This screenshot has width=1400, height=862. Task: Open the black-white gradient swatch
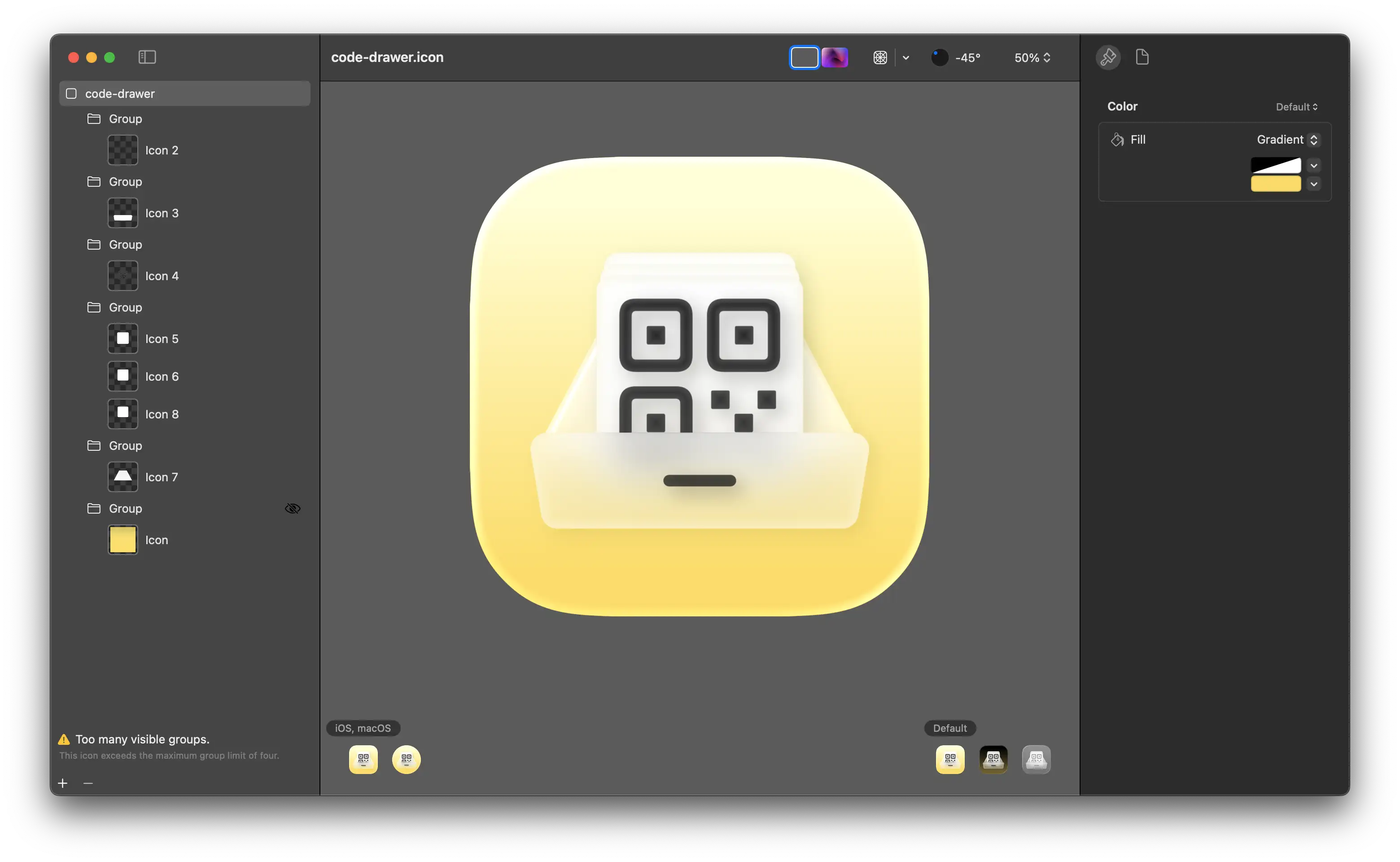pos(1275,165)
